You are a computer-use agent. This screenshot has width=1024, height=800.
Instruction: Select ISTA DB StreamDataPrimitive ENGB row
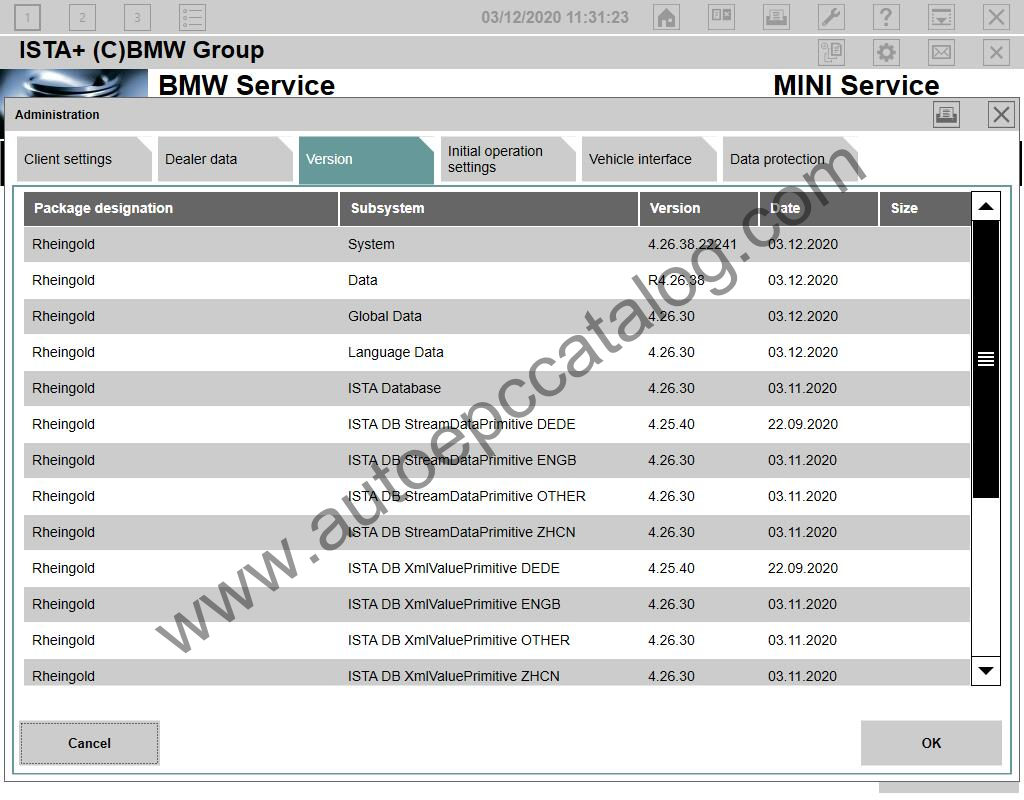click(497, 460)
